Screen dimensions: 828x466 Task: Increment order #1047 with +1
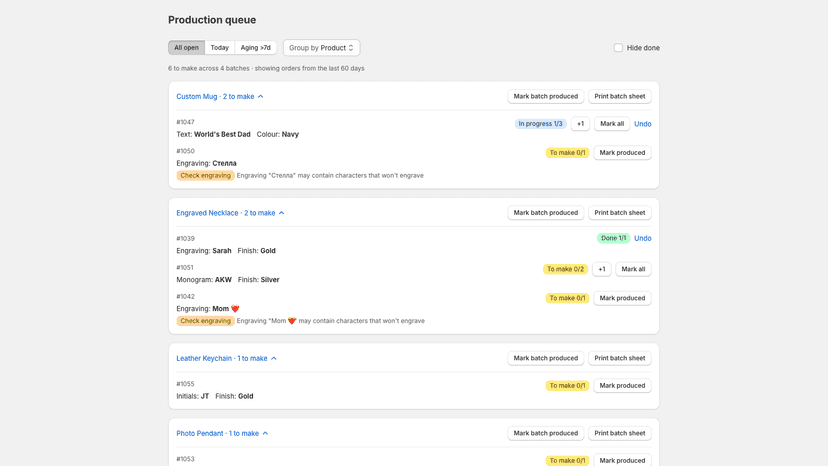[x=580, y=124]
